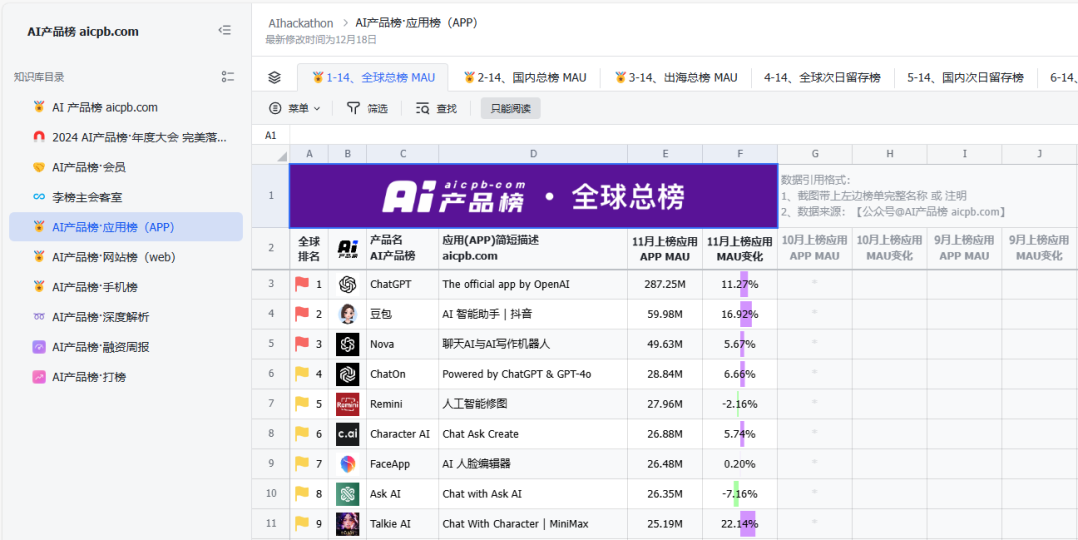Click the ChatGPT app logo

pos(347,284)
